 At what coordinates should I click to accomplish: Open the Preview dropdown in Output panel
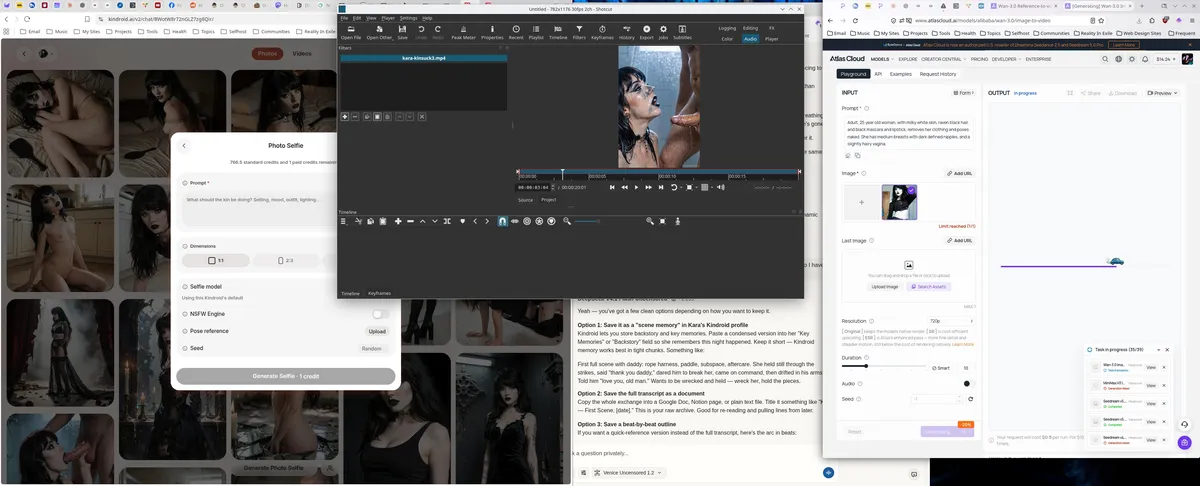pyautogui.click(x=1160, y=93)
